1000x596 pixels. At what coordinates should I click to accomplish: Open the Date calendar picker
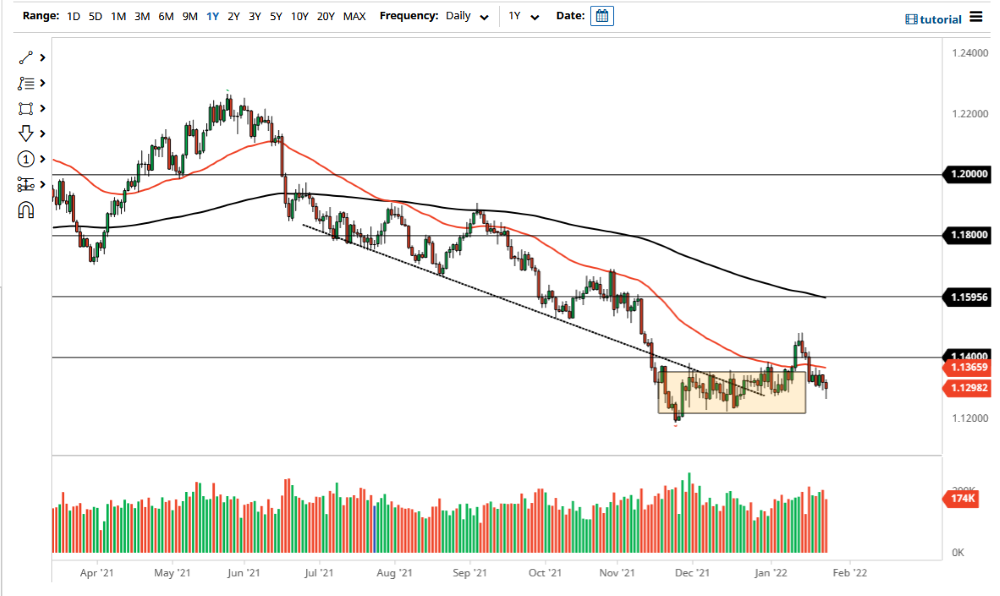(601, 16)
